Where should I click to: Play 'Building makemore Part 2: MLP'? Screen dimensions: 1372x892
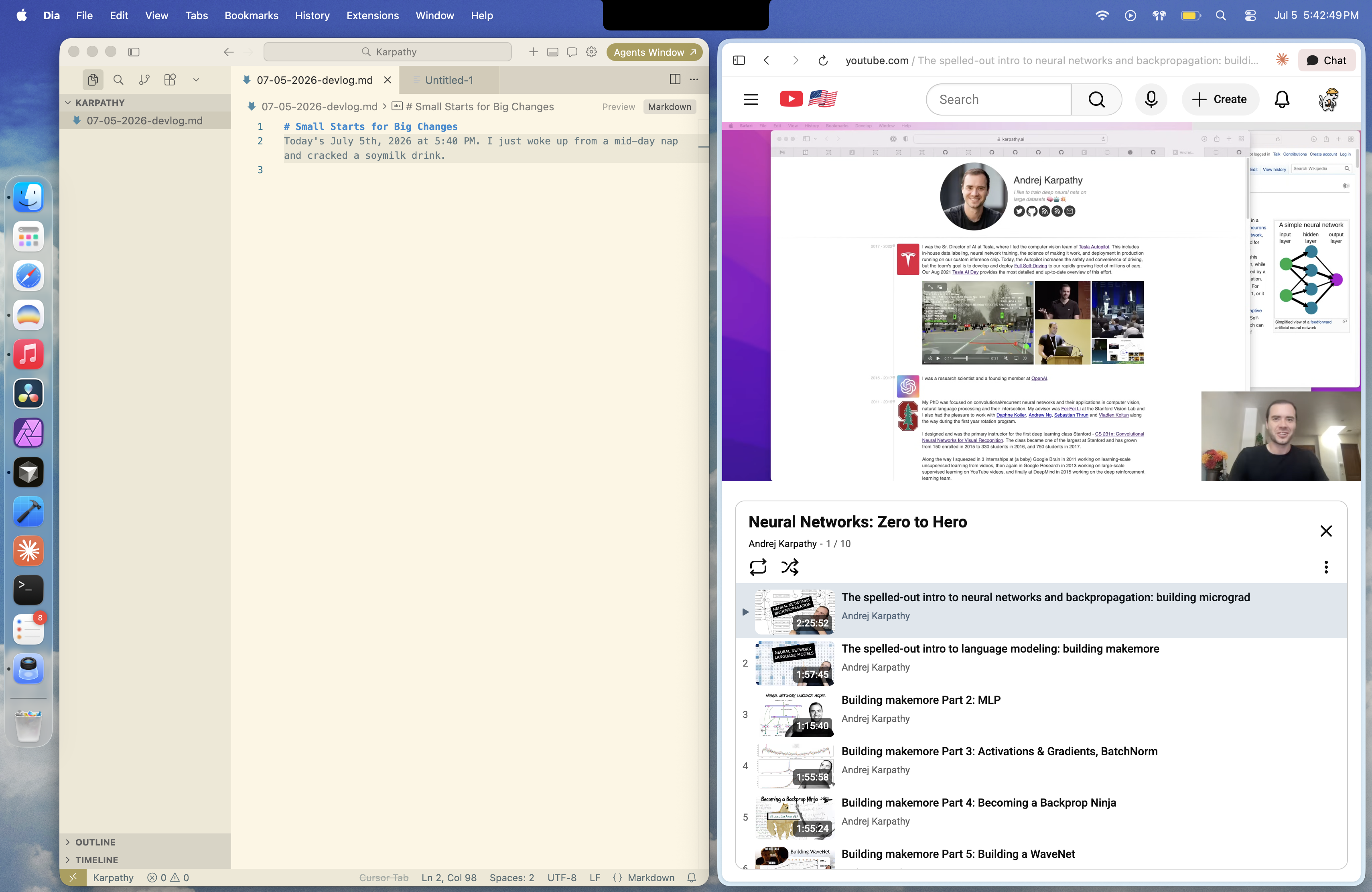tap(921, 699)
